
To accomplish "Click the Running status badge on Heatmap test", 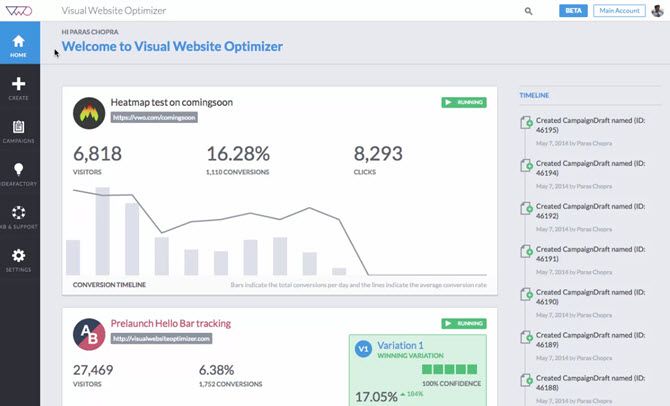I will pyautogui.click(x=463, y=102).
